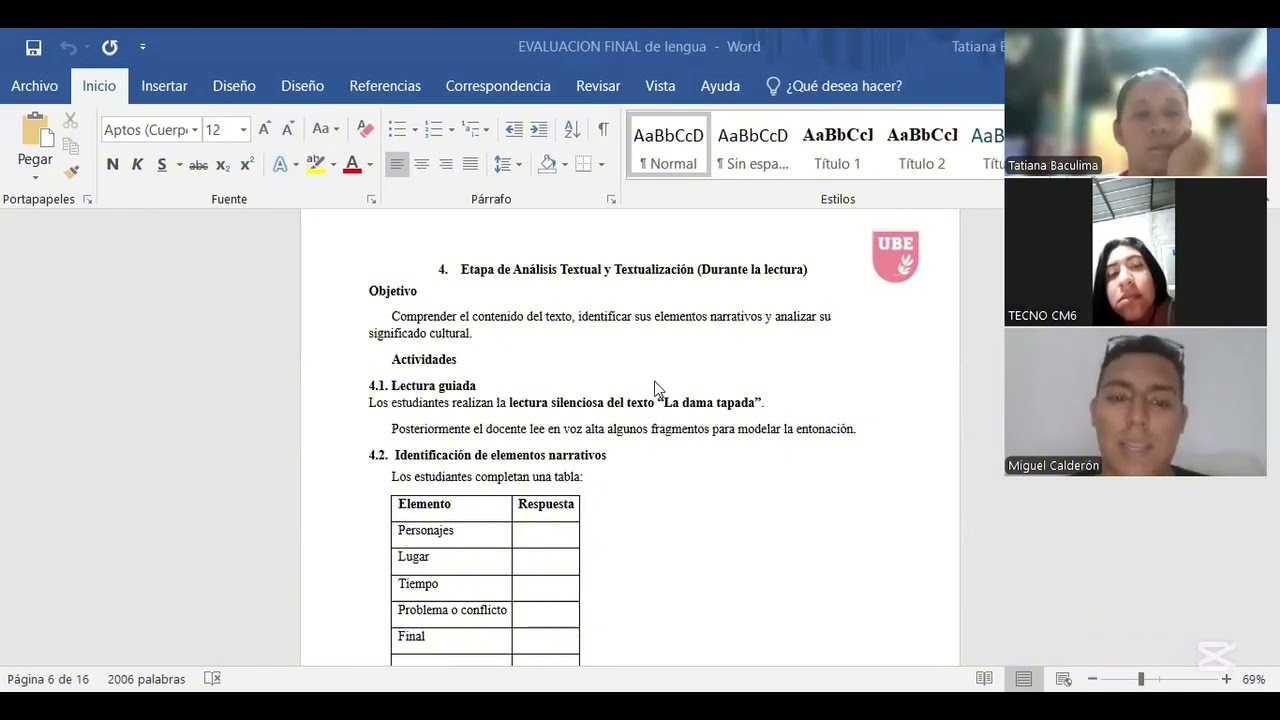Screen dimensions: 1280x720
Task: Switch to the Revisar tab
Action: [x=598, y=86]
